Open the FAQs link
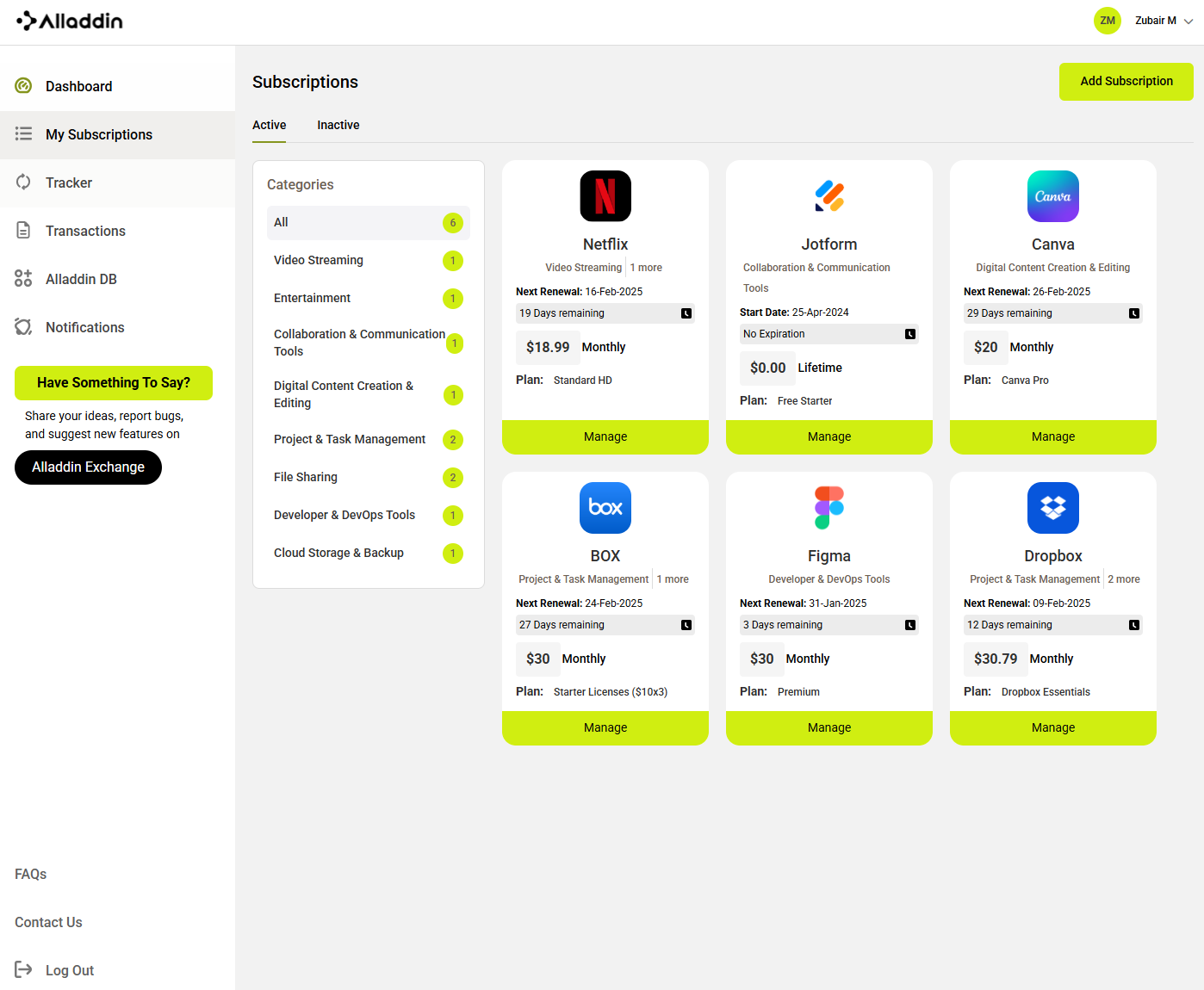The image size is (1204, 990). (x=31, y=874)
